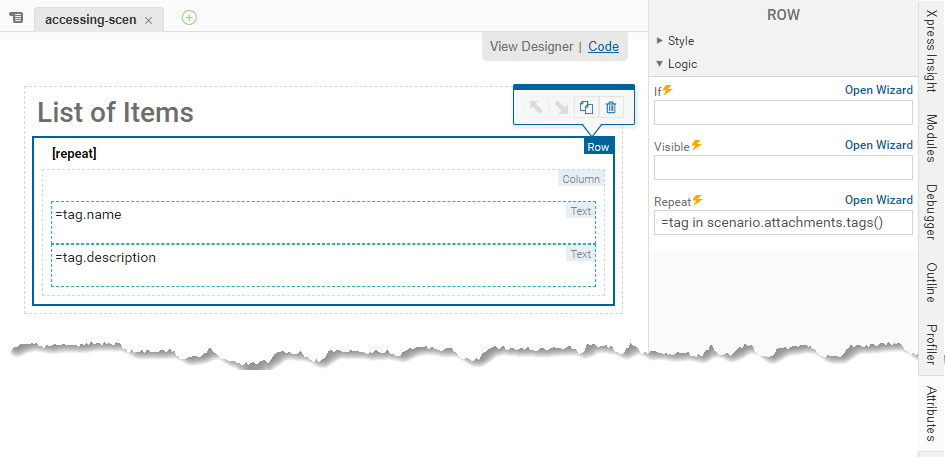This screenshot has height=457, width=945.
Task: Switch to the accessing-scen tab
Action: (90, 20)
